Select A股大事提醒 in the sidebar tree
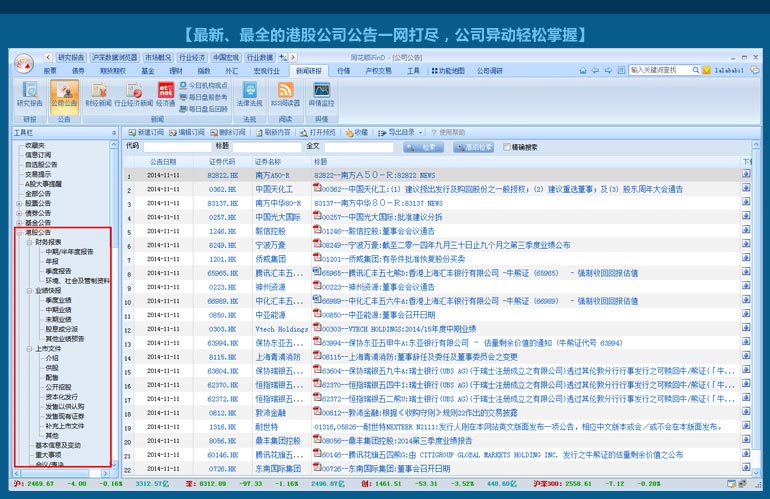770x499 pixels. [x=44, y=184]
